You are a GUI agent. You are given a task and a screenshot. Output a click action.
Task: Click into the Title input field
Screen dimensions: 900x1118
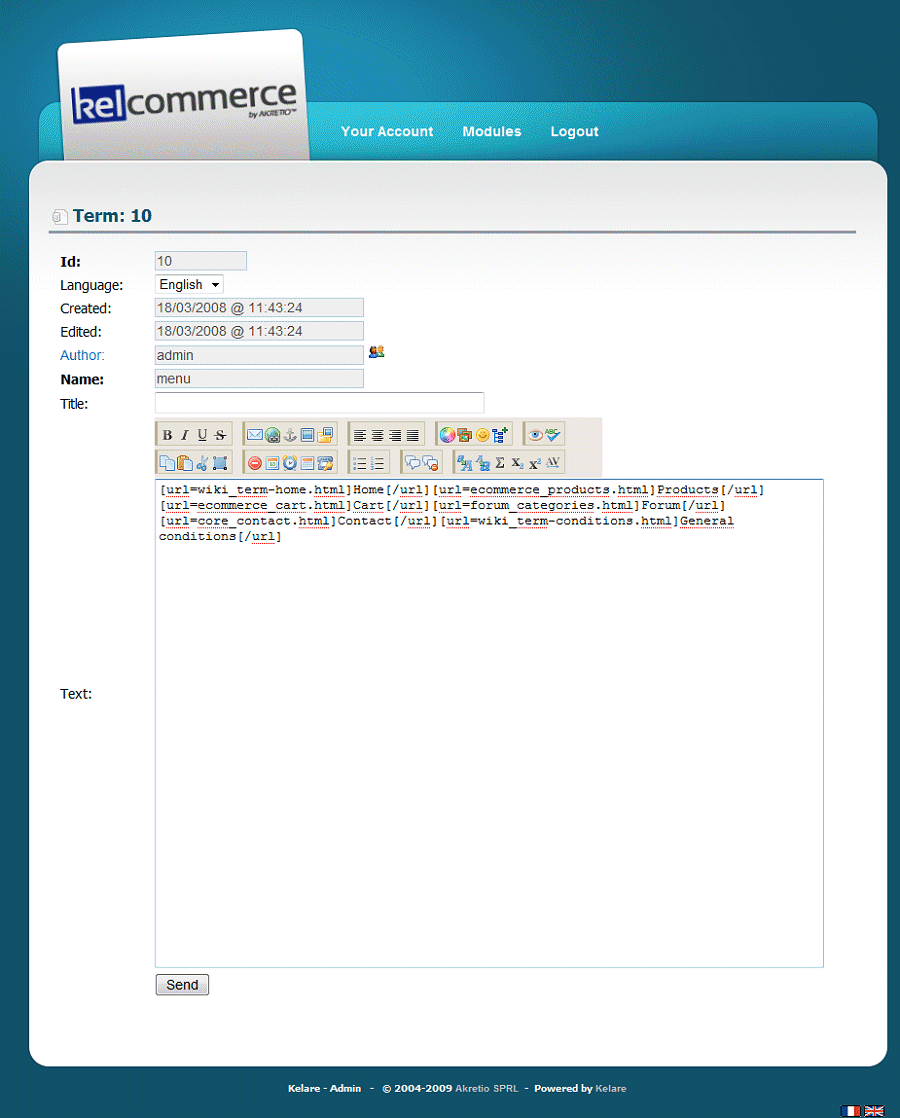click(319, 403)
